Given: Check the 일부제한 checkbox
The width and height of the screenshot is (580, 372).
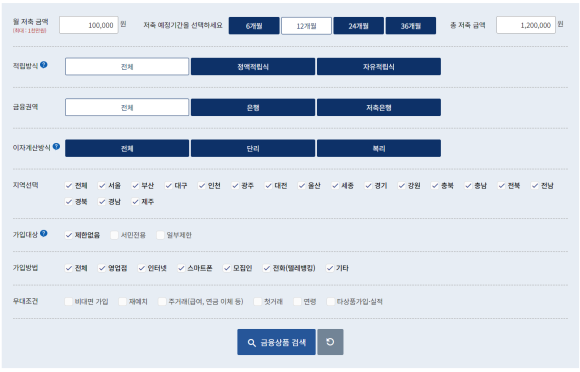Looking at the screenshot, I should click(x=161, y=235).
